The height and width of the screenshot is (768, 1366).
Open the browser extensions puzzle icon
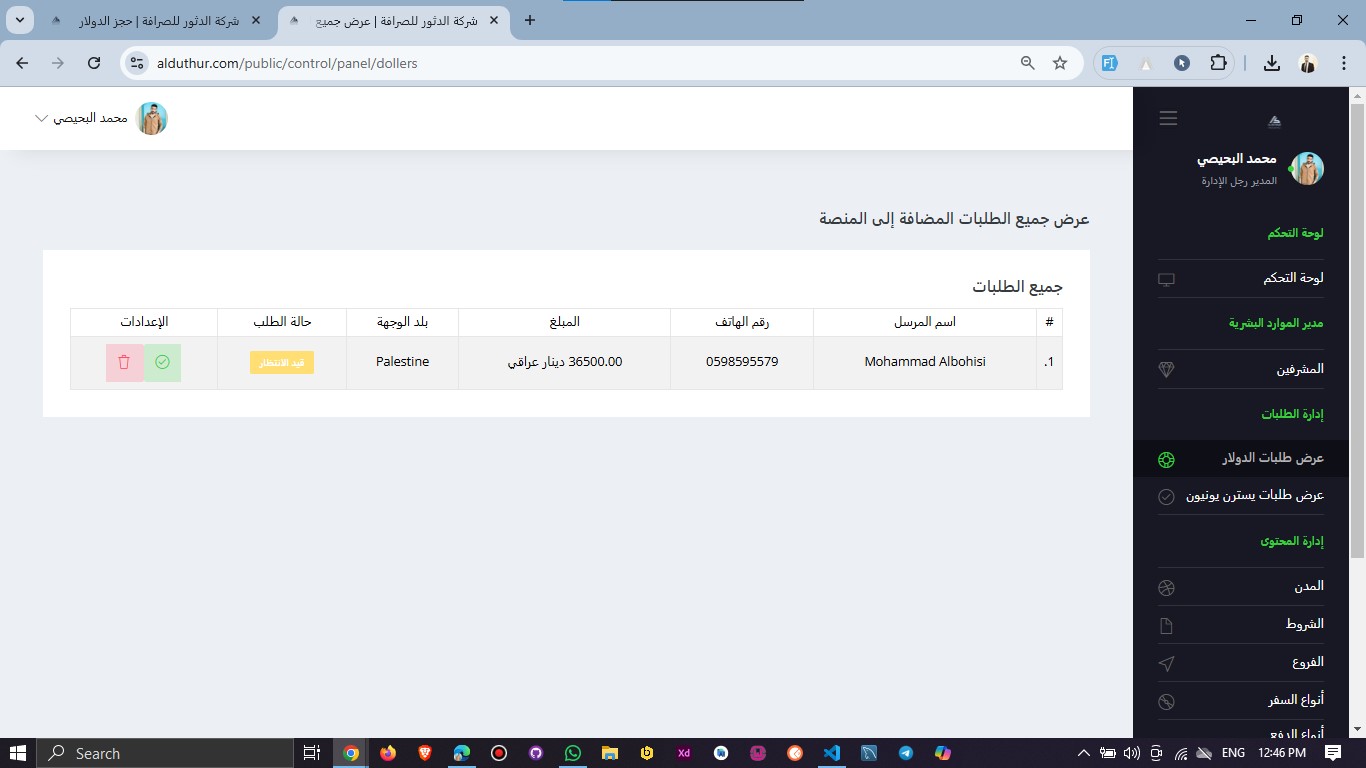pyautogui.click(x=1218, y=63)
